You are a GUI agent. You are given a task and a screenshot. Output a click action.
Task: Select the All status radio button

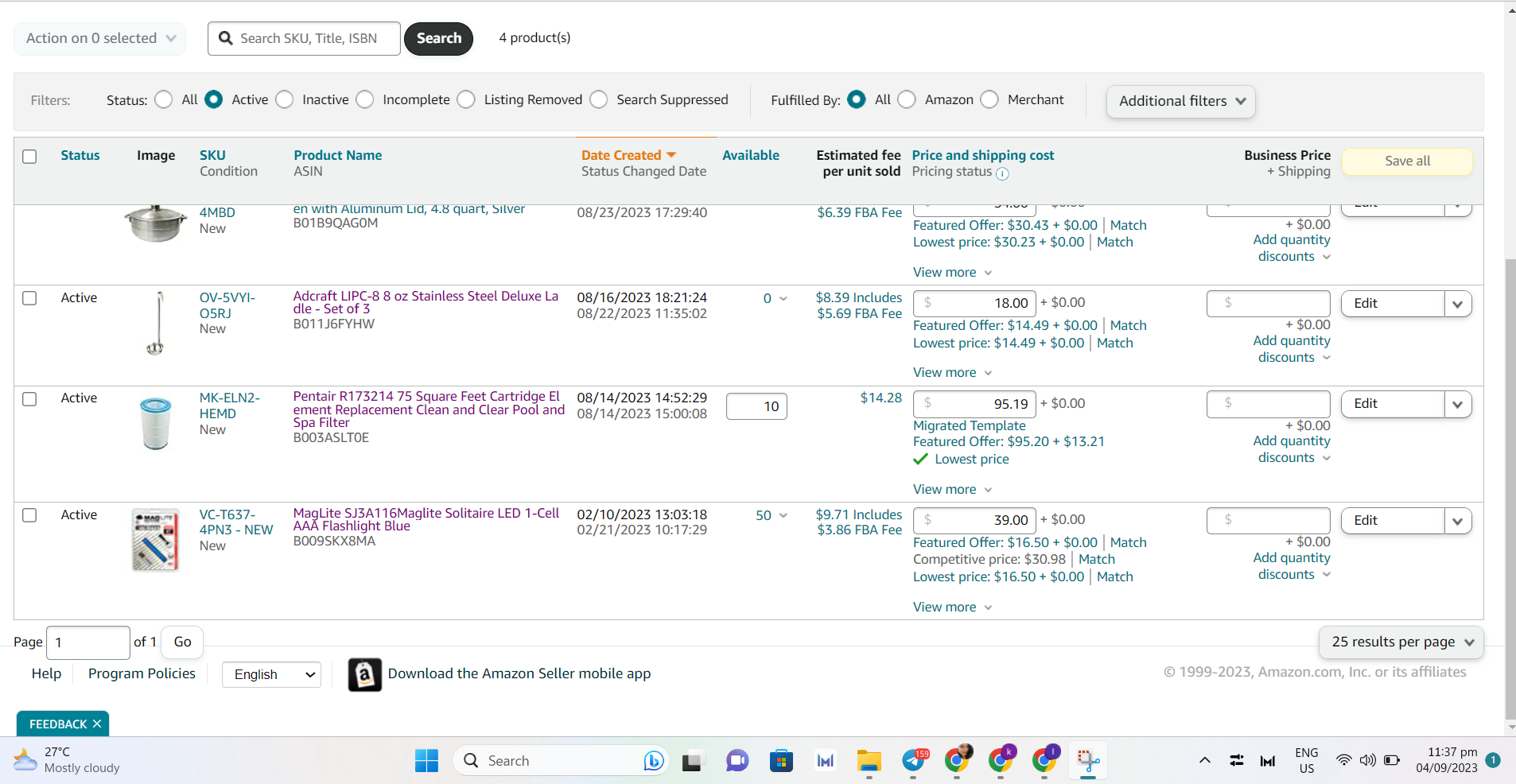164,99
